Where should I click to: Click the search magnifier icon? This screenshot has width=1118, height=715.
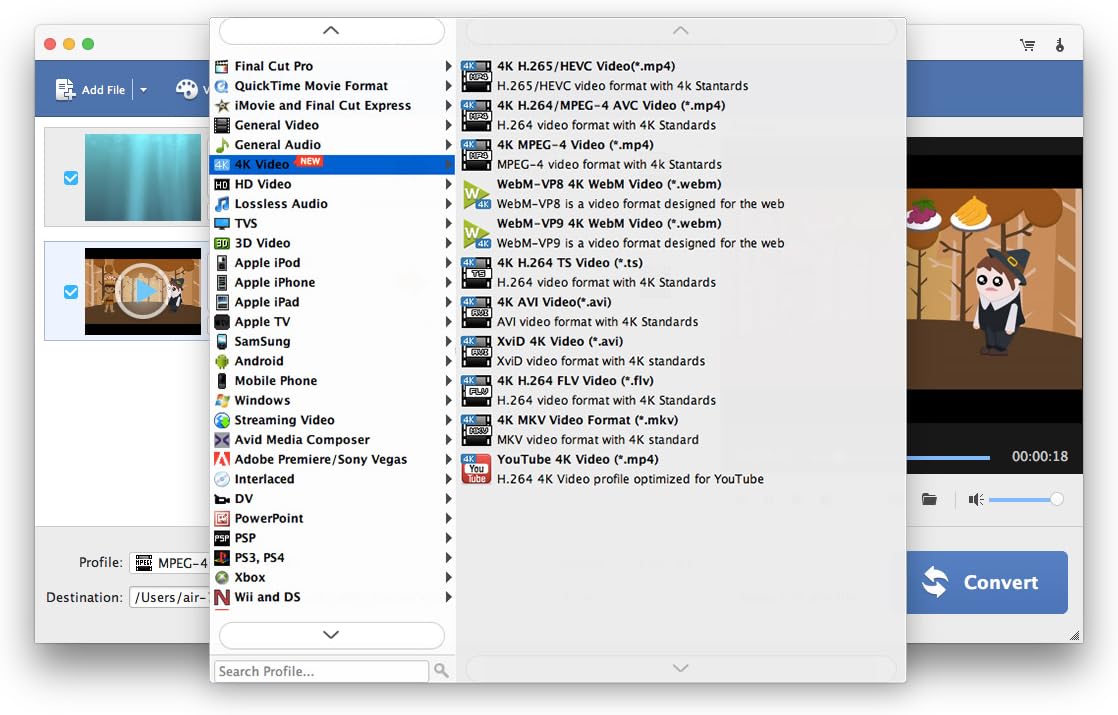tap(441, 671)
